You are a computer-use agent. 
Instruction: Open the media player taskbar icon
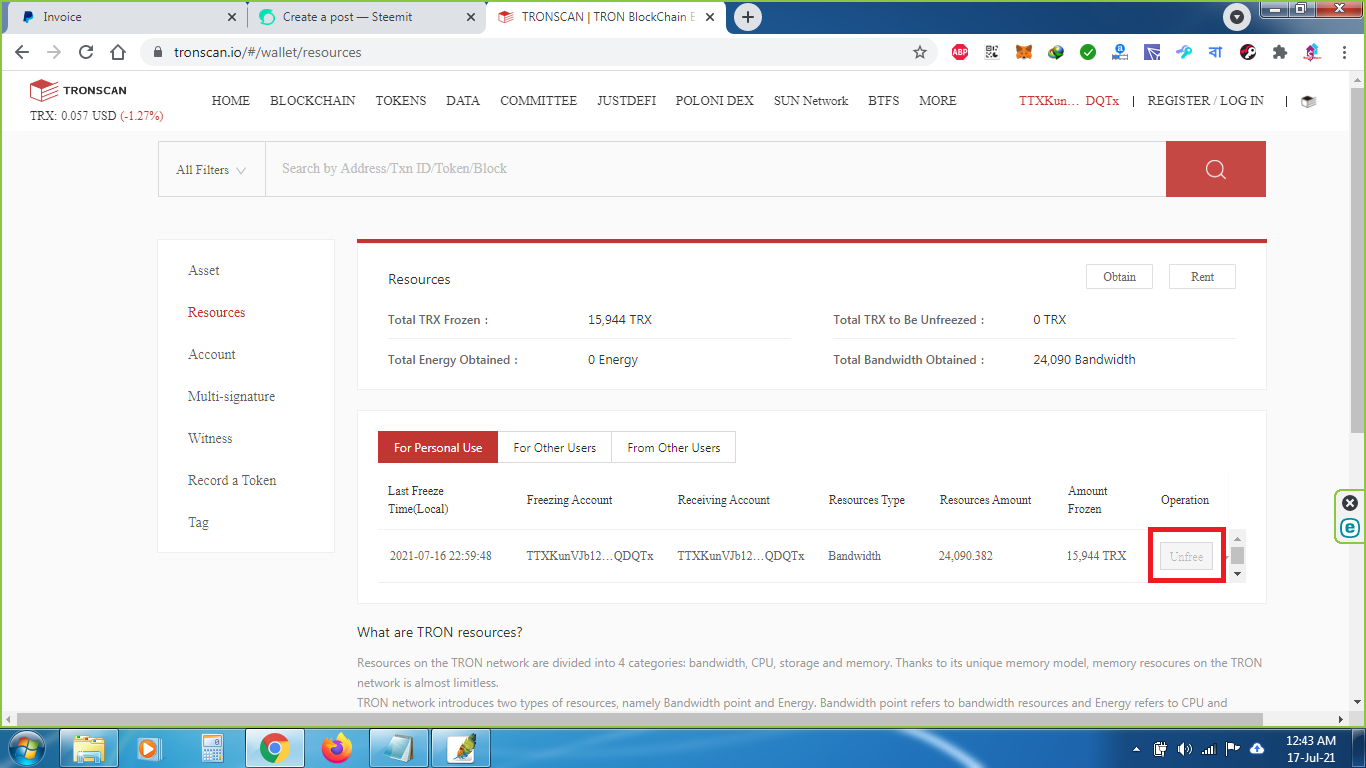coord(149,748)
